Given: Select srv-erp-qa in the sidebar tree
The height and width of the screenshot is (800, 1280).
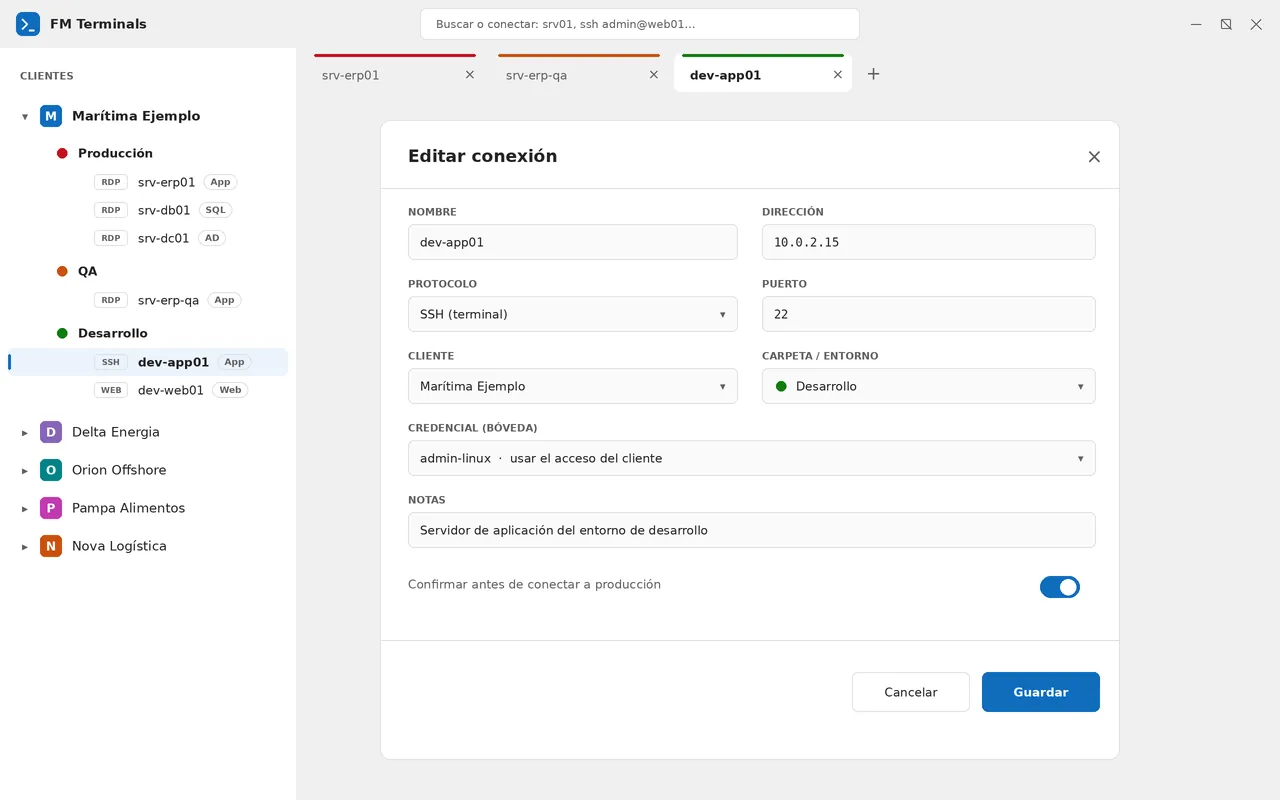Looking at the screenshot, I should click(148, 300).
